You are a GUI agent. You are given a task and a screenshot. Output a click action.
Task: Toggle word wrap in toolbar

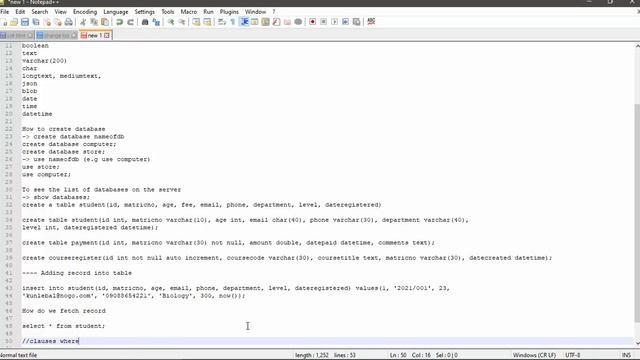click(222, 22)
